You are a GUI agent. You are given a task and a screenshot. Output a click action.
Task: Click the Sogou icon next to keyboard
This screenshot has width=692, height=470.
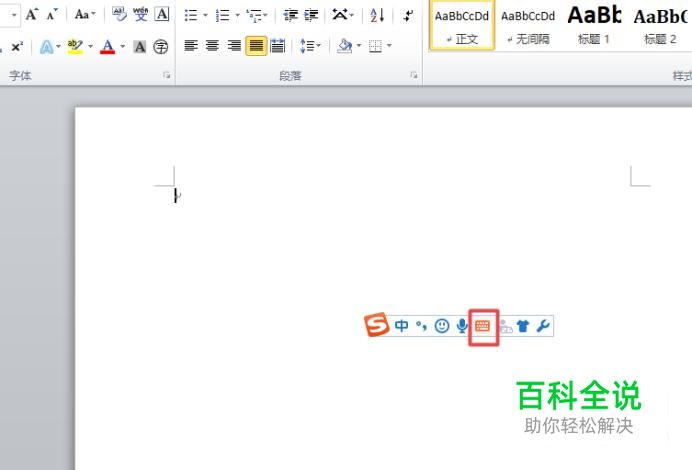point(506,327)
